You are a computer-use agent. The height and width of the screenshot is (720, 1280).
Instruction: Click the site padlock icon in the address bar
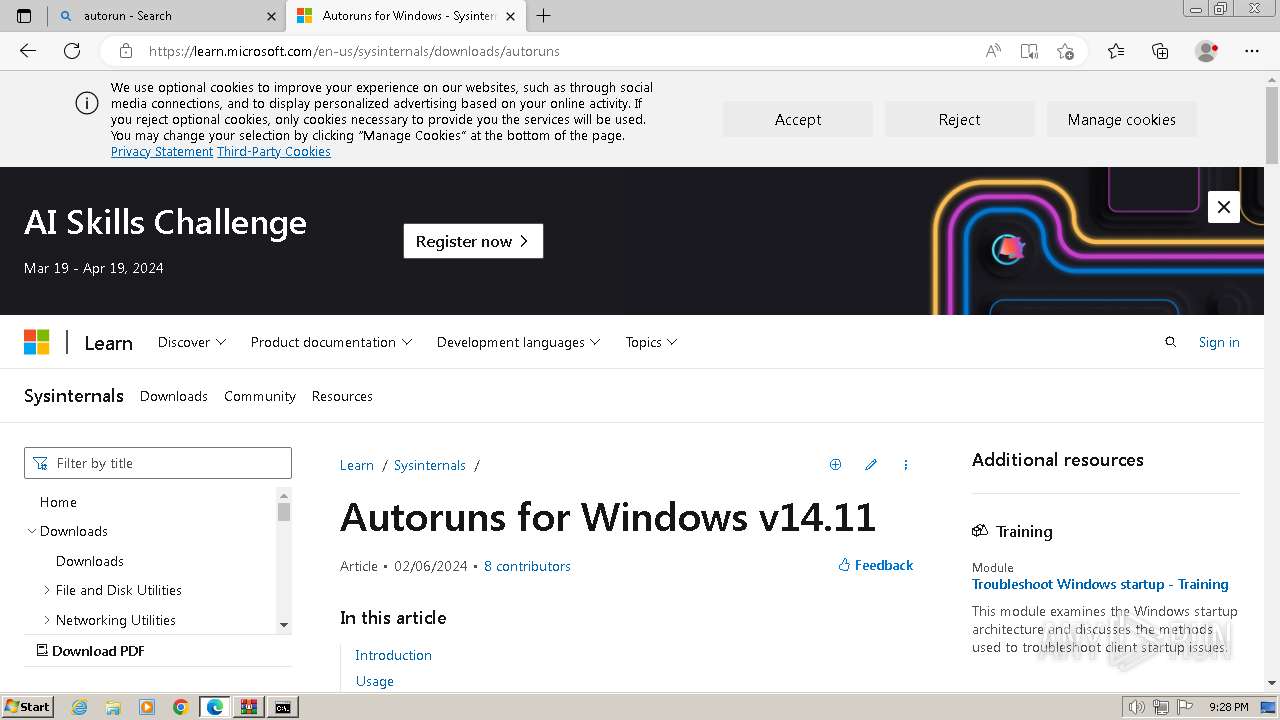click(x=125, y=51)
